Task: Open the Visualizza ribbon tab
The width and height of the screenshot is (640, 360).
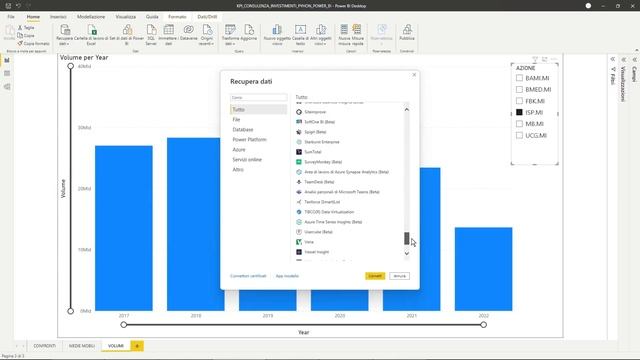Action: 126,17
